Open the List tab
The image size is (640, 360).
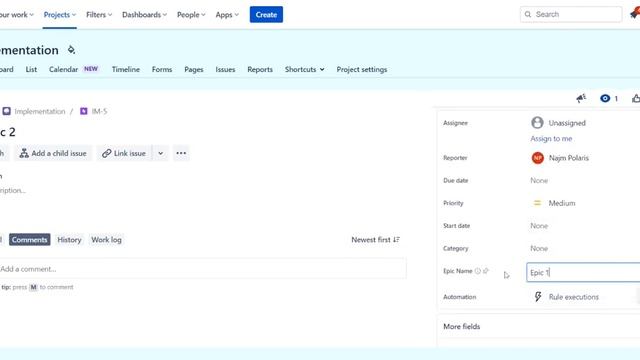[x=31, y=69]
